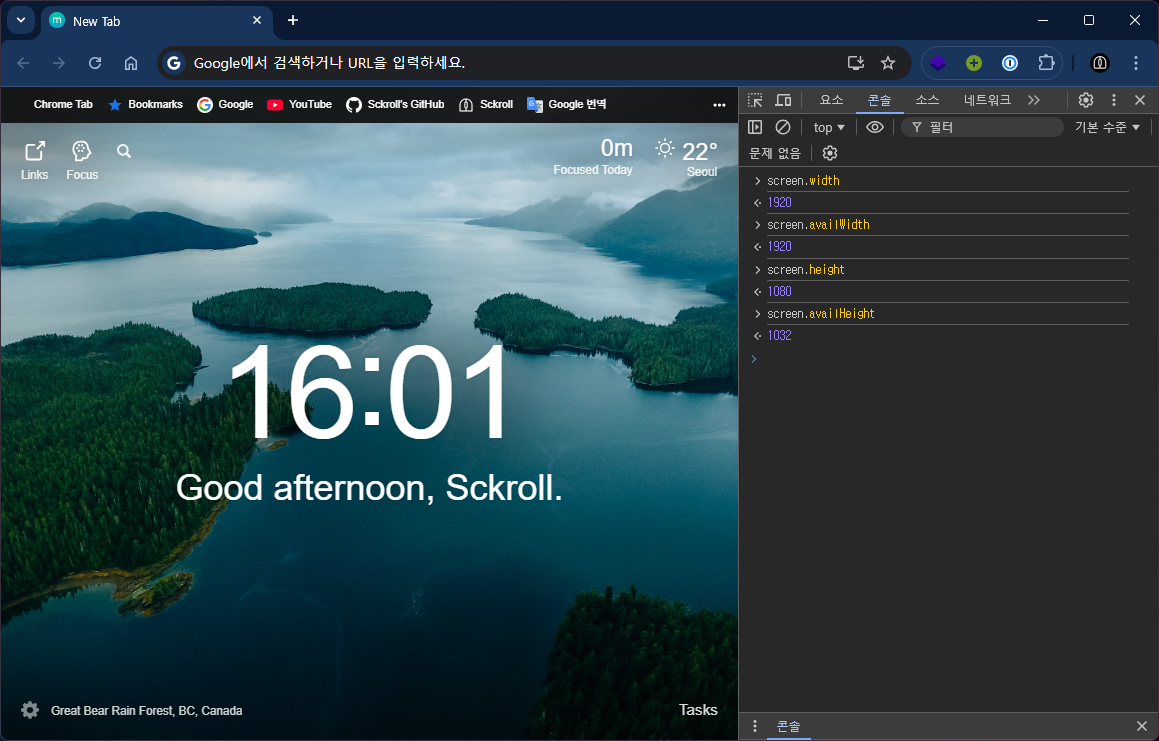Toggle the device toolbar emulation mode
The height and width of the screenshot is (741, 1159).
(783, 100)
